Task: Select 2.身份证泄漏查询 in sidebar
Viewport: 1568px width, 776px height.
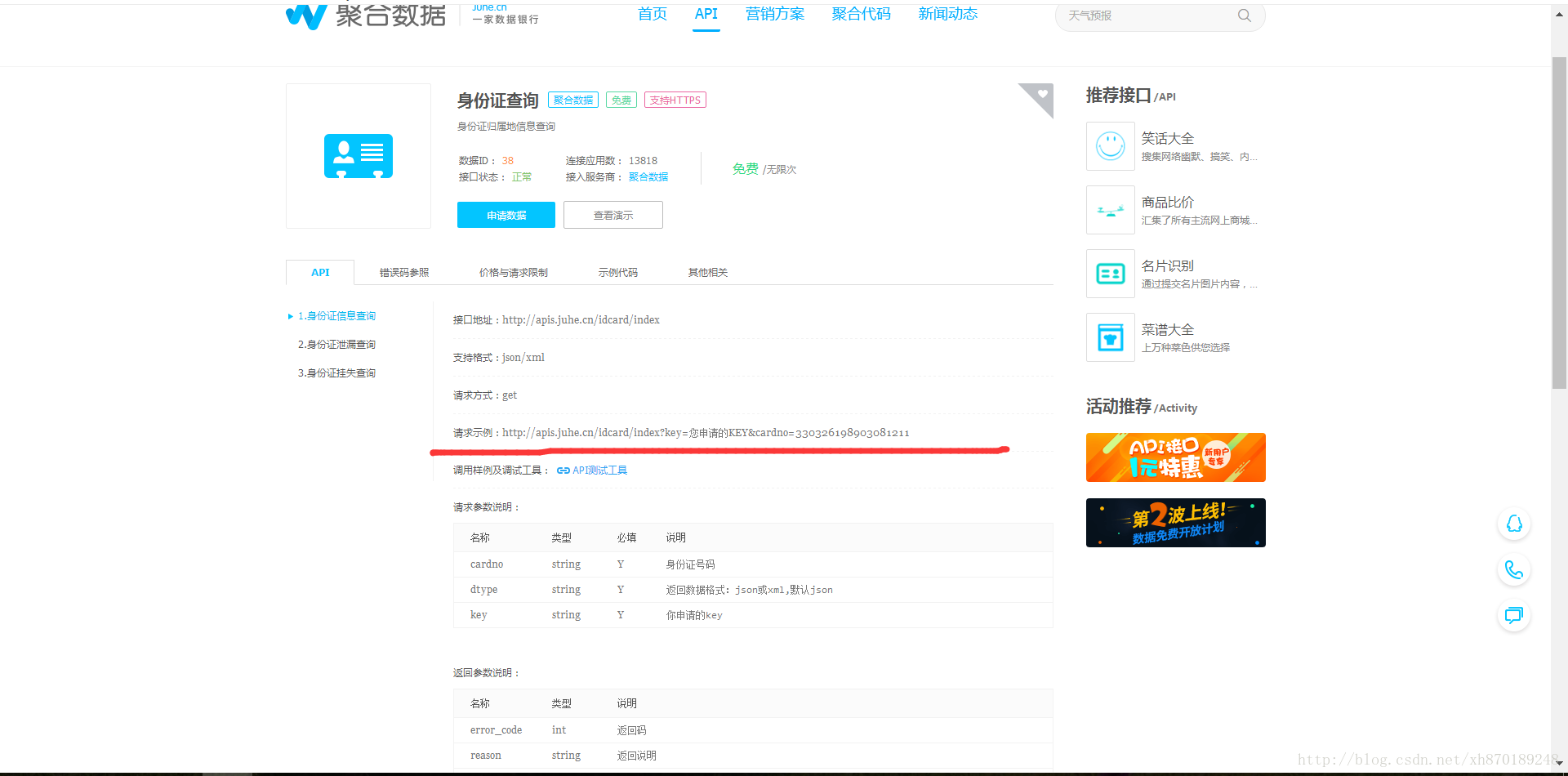Action: 336,345
